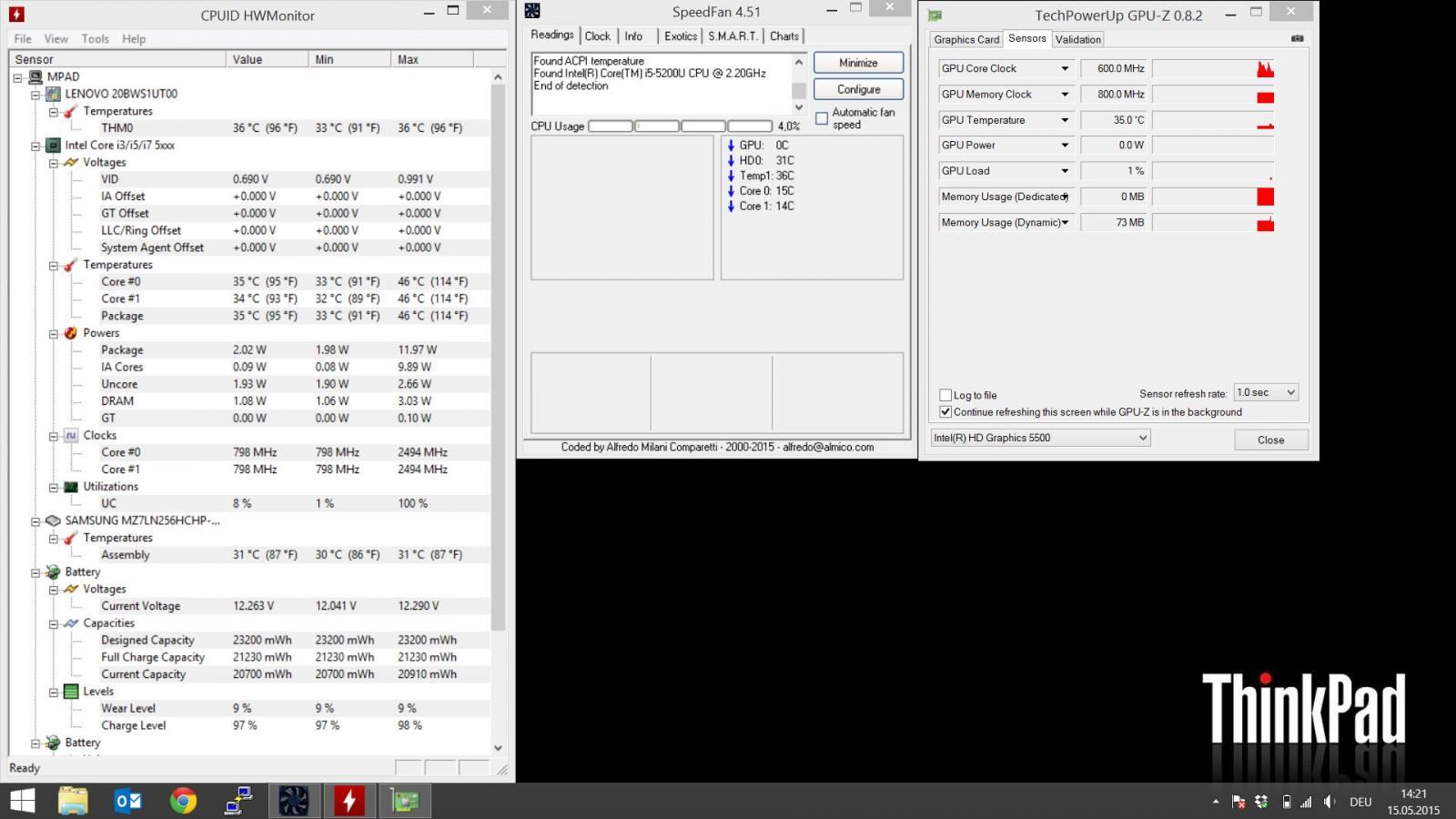Click the CPU Usage bar in SpeedFan
The width and height of the screenshot is (1456, 819).
(x=681, y=126)
